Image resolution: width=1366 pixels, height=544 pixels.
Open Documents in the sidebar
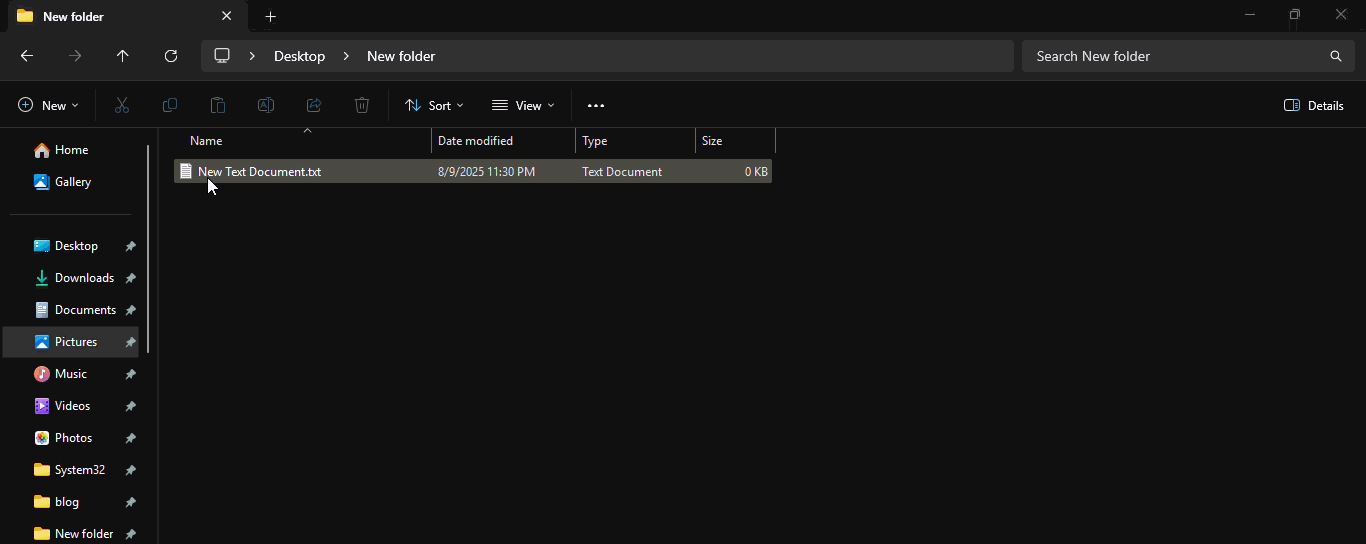click(x=70, y=310)
